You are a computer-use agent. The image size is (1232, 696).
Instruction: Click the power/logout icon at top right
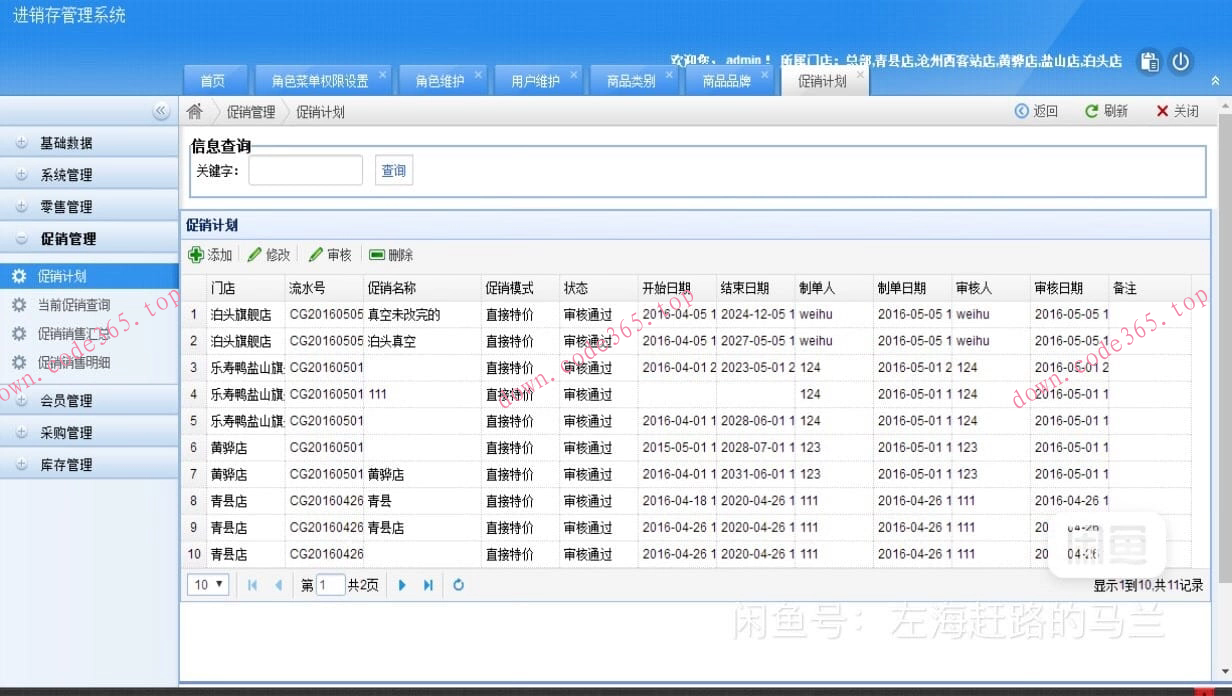coord(1180,61)
